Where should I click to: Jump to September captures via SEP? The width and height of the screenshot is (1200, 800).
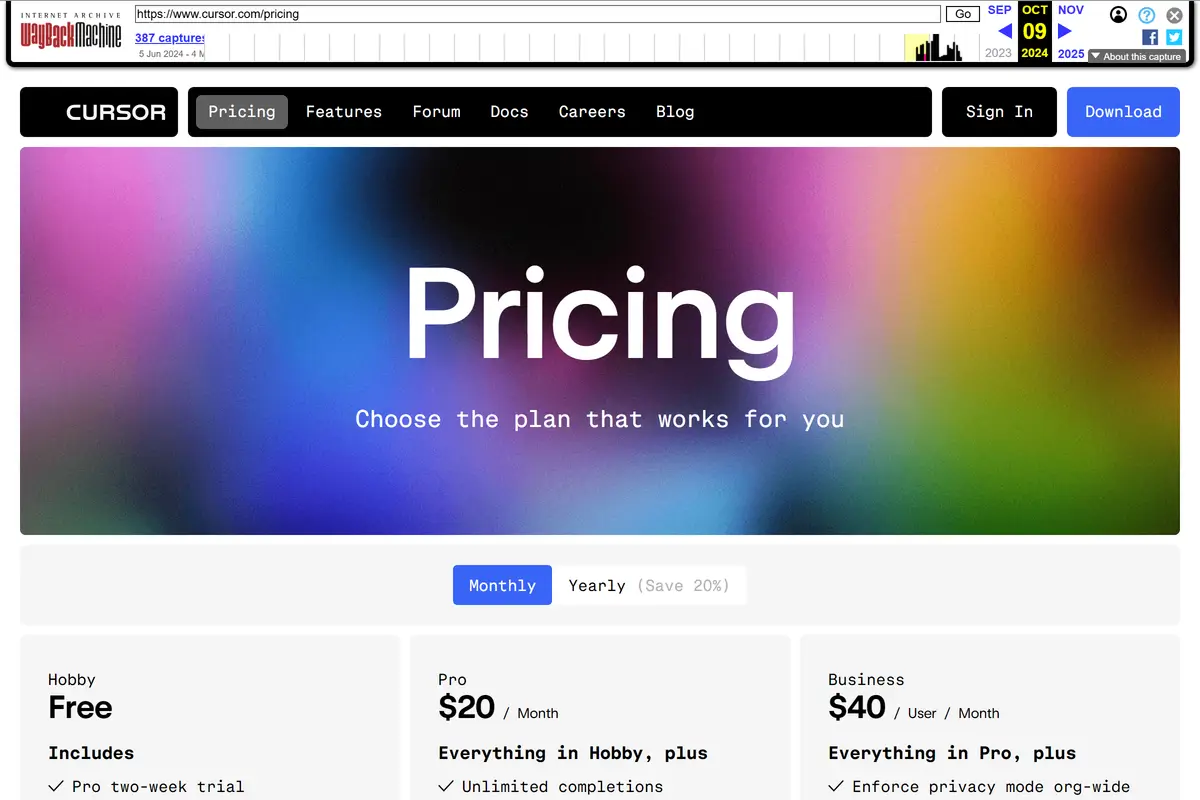point(998,9)
